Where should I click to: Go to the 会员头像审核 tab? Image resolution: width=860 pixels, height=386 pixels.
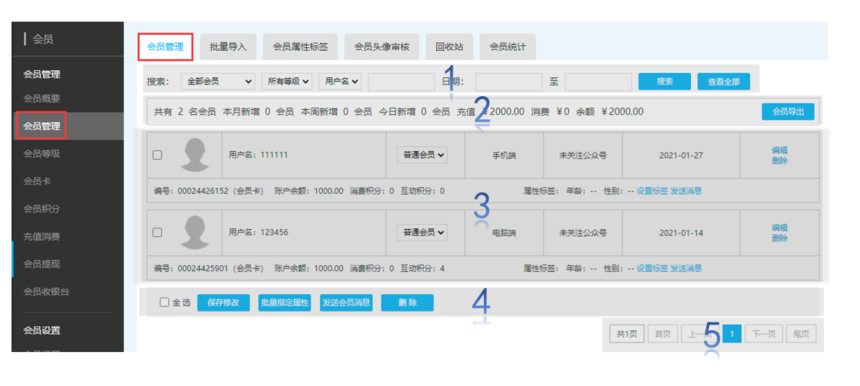381,47
